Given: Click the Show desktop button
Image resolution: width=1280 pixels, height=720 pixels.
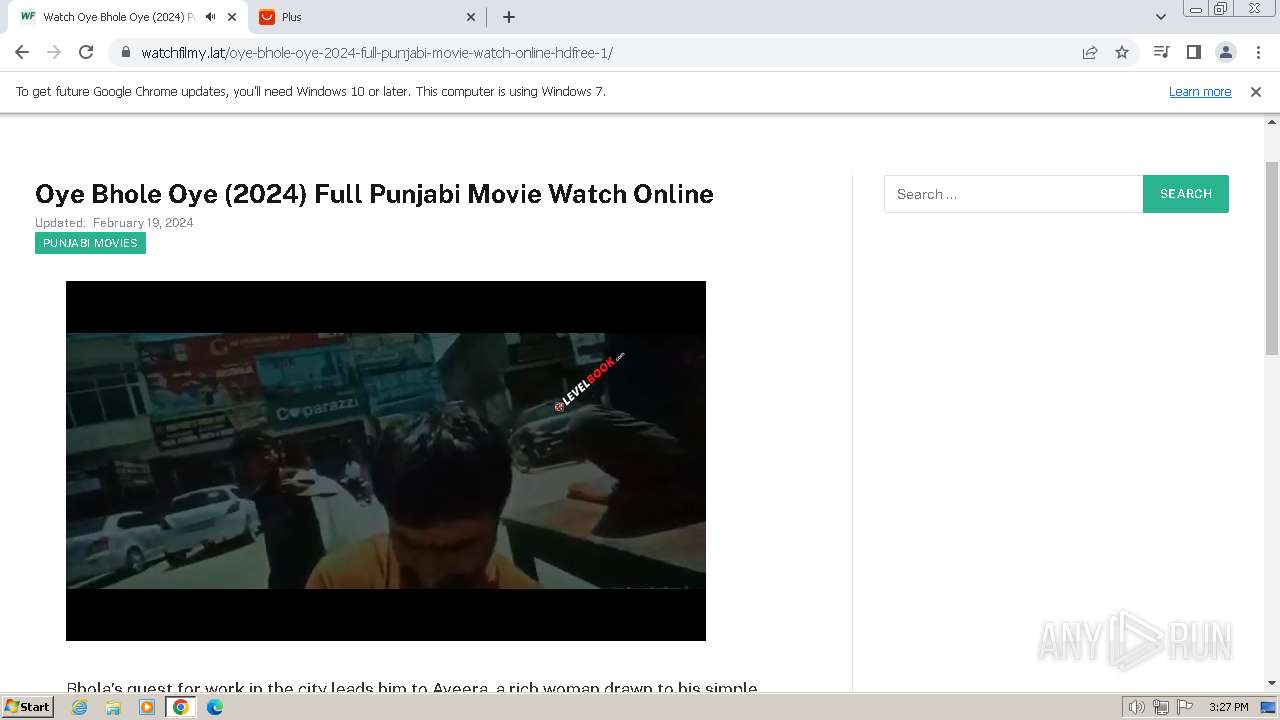Looking at the screenshot, I should coord(1269,707).
